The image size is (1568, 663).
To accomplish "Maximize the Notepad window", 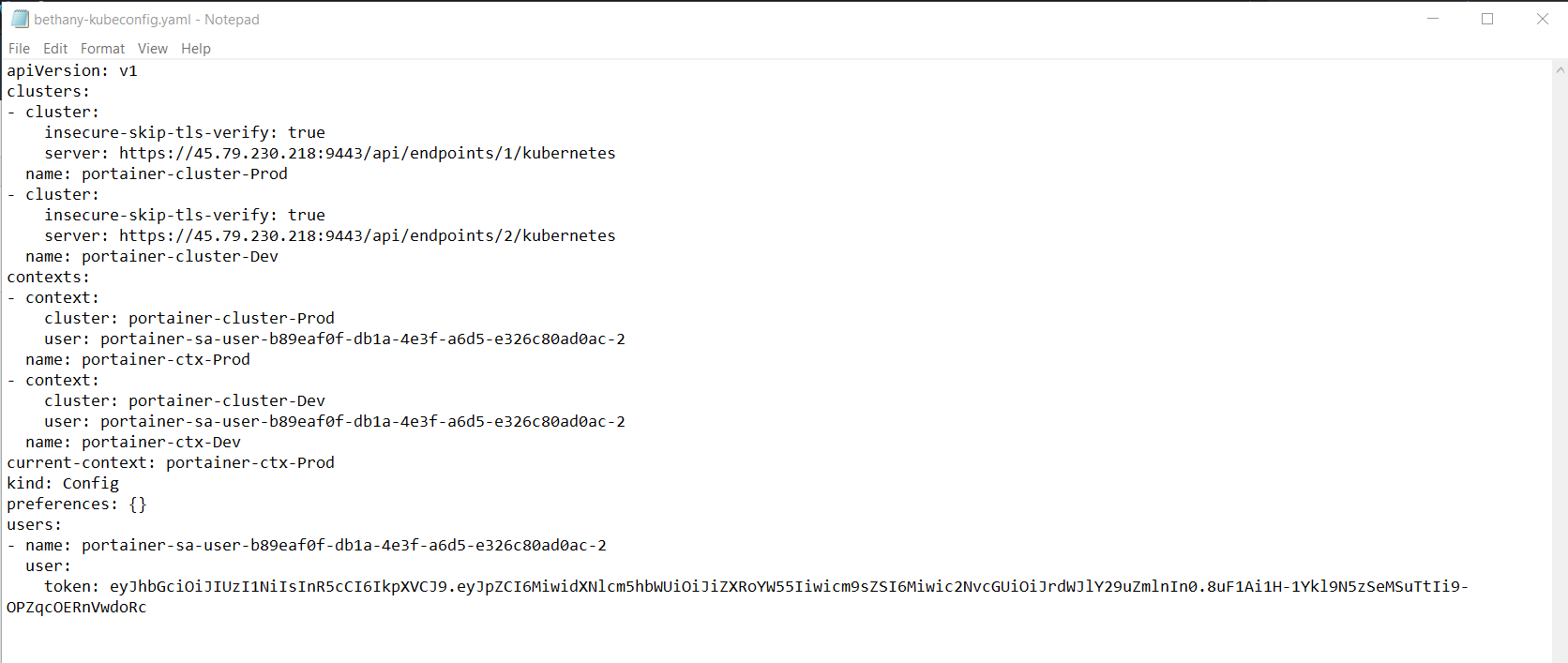I will tap(1487, 19).
